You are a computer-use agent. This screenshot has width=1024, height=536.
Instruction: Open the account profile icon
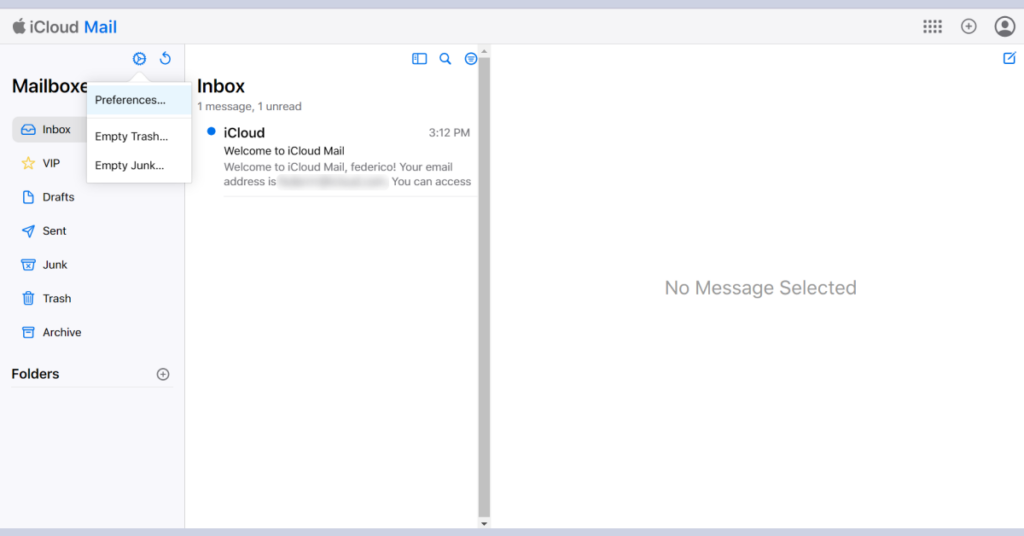pyautogui.click(x=1004, y=27)
